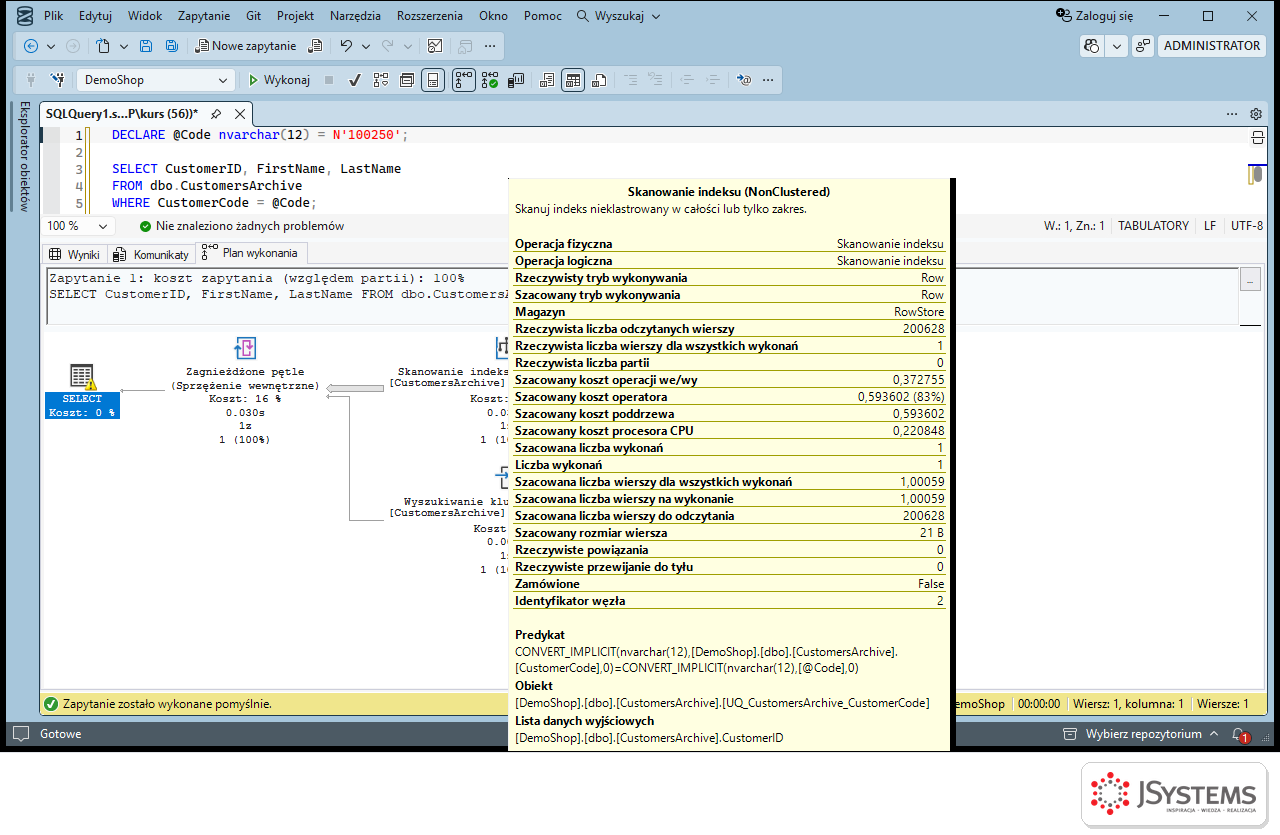This screenshot has width=1280, height=835.
Task: Click the notifications bell in status bar
Action: (1239, 734)
